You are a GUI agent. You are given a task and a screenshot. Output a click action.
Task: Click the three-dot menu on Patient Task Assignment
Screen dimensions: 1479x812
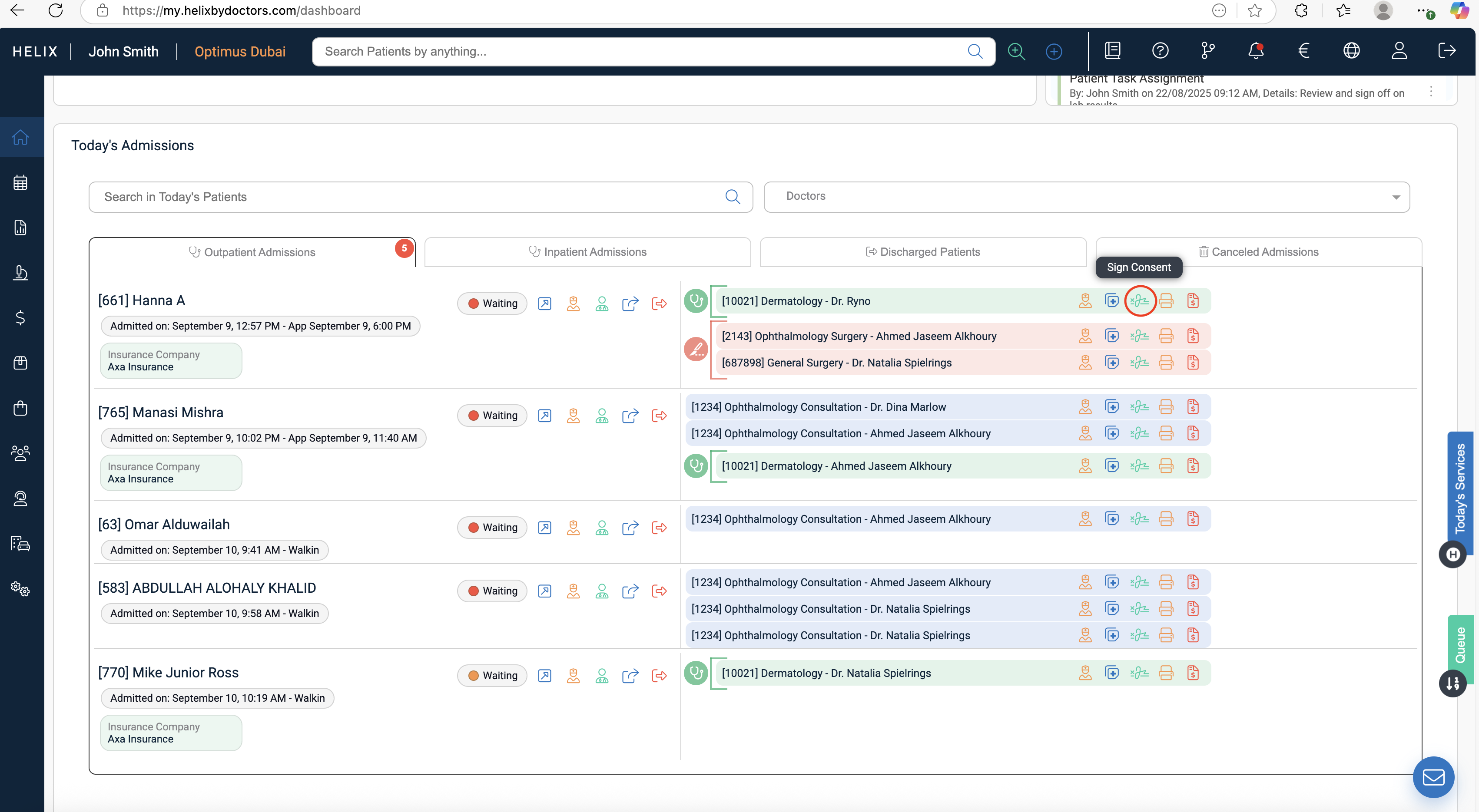[1431, 92]
